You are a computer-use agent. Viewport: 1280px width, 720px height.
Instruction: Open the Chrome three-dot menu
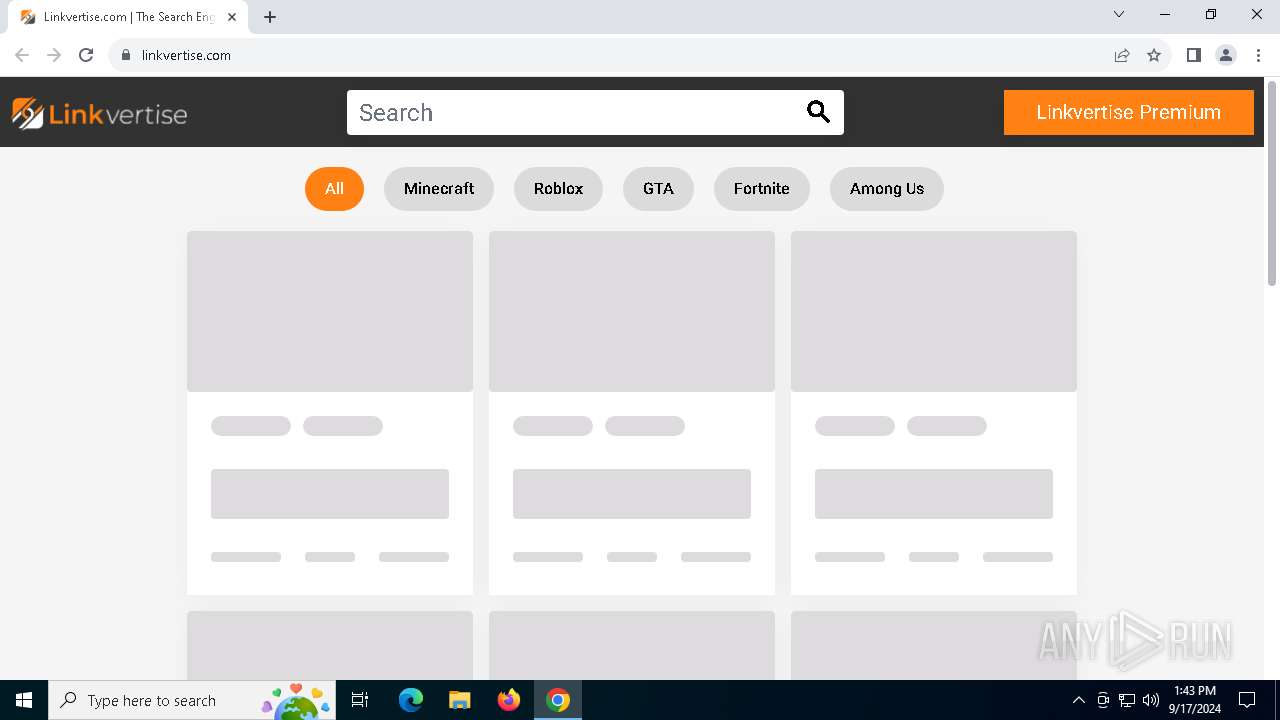(1258, 55)
